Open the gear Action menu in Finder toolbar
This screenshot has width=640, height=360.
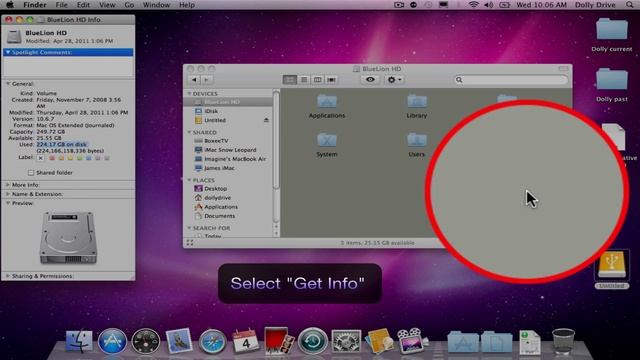(394, 80)
